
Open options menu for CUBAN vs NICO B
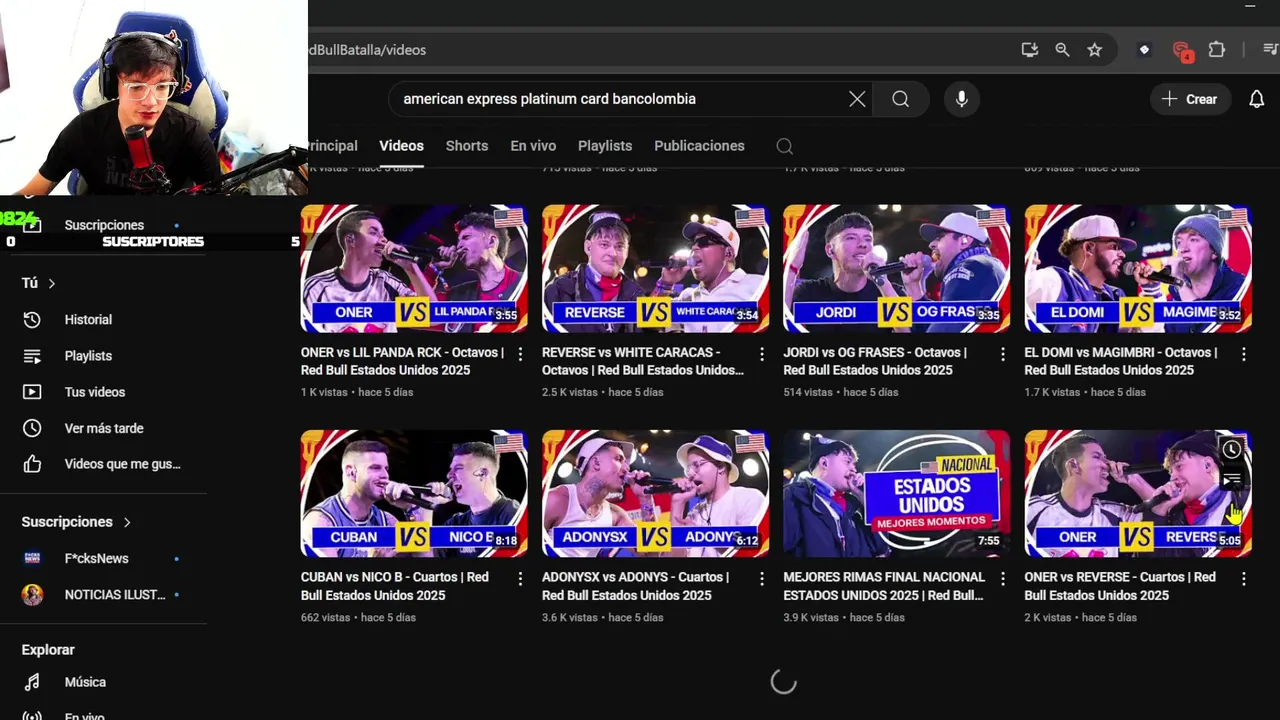[520, 579]
